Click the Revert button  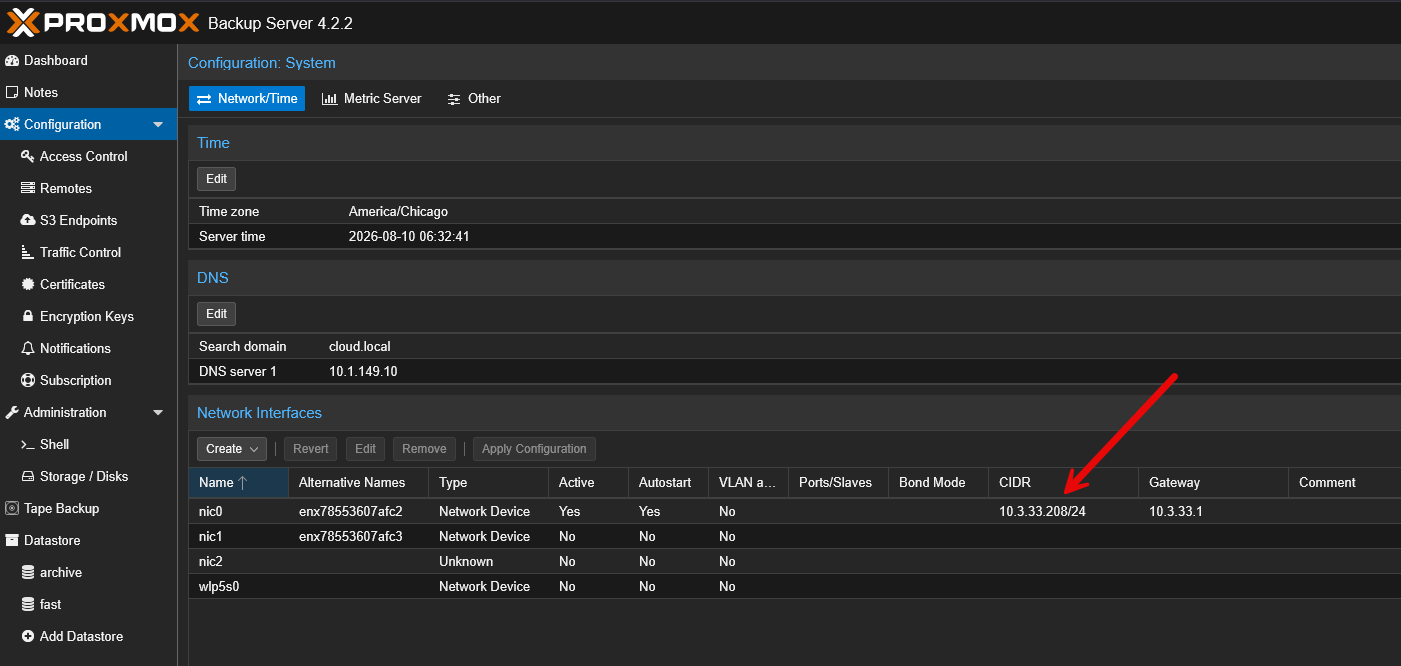(311, 449)
